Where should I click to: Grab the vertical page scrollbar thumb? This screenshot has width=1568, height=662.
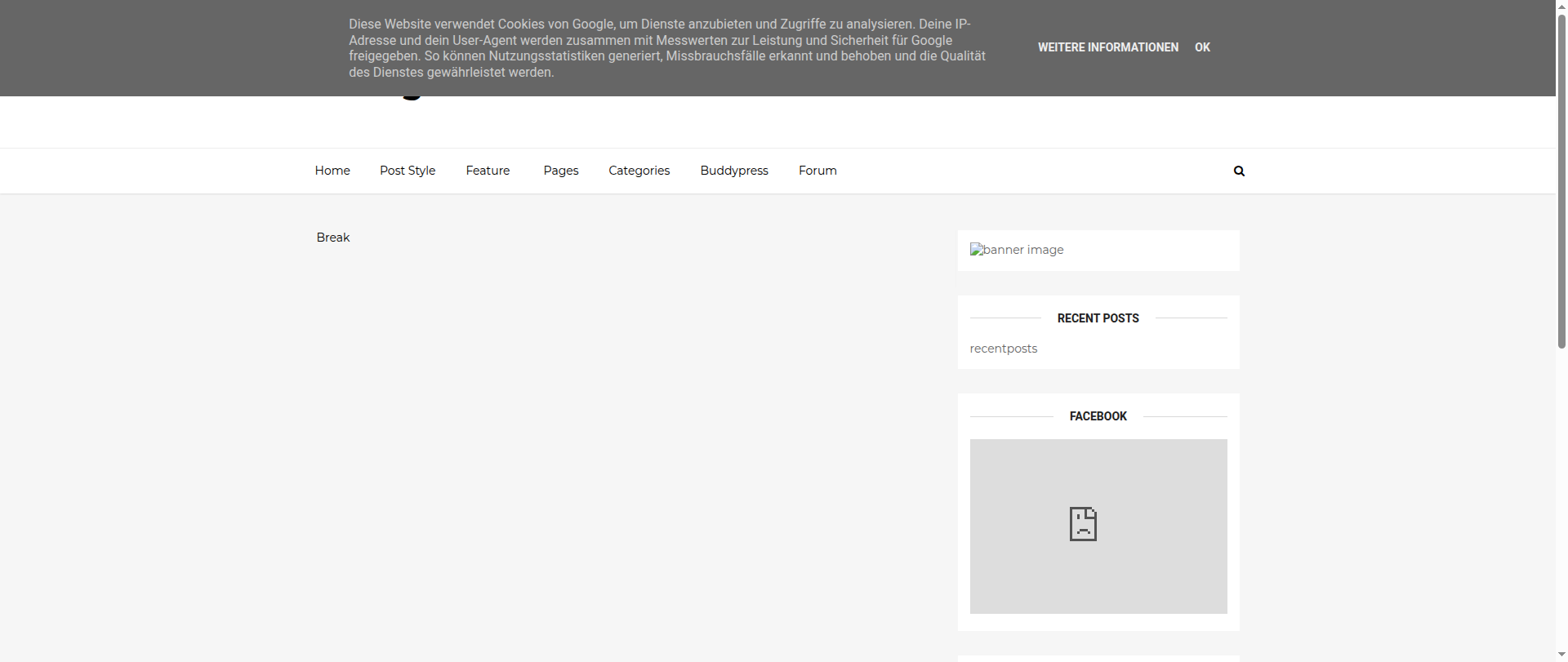pos(1561,180)
